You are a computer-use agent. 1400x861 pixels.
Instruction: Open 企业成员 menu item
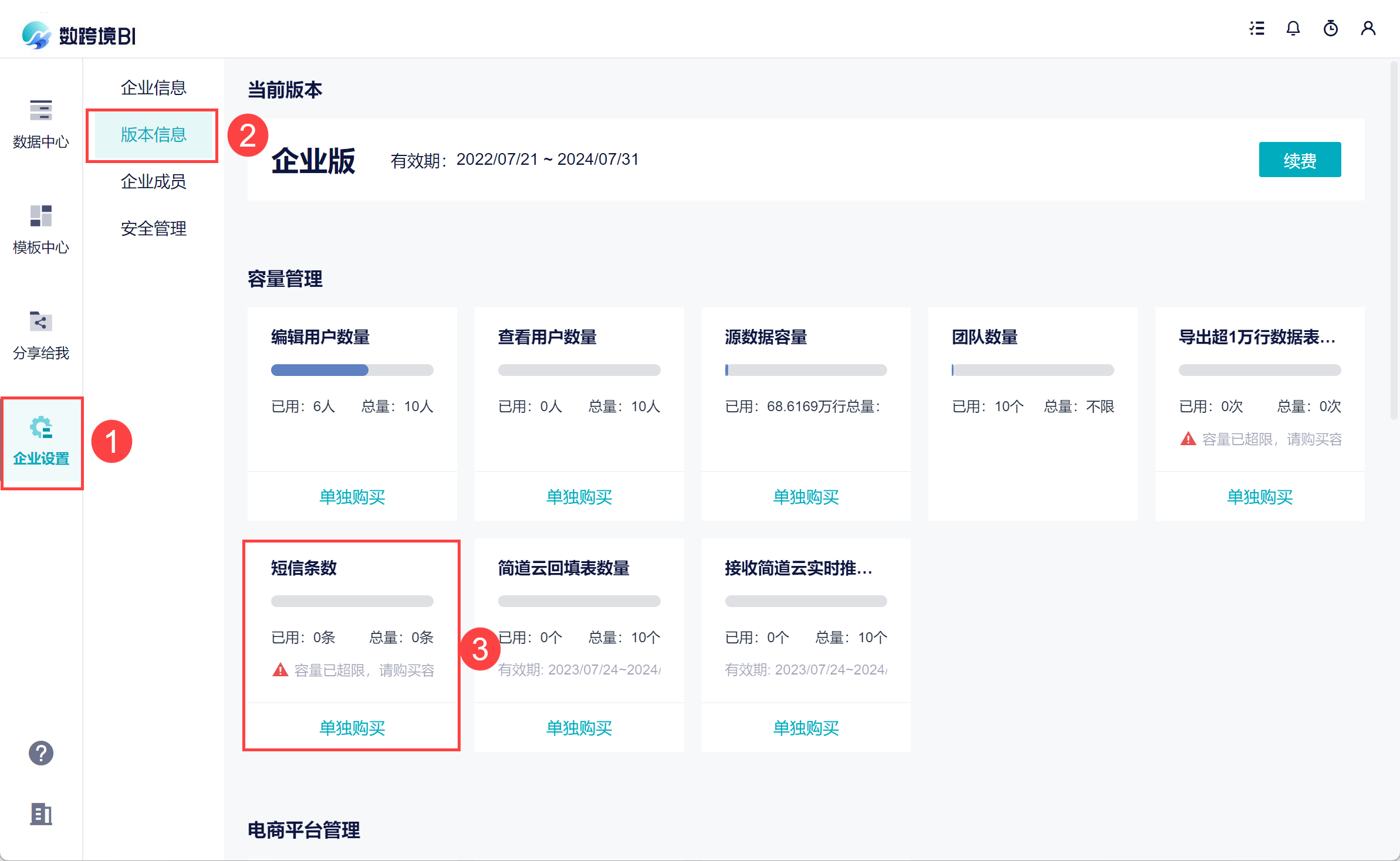[x=153, y=182]
